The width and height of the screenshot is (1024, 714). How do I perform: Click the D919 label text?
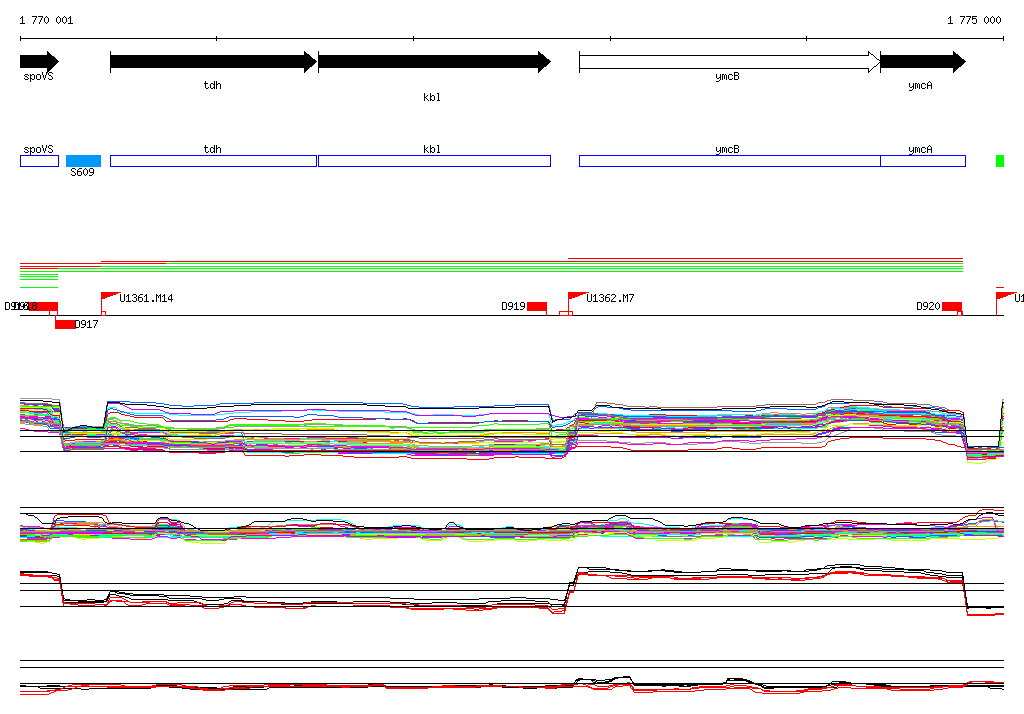click(513, 306)
